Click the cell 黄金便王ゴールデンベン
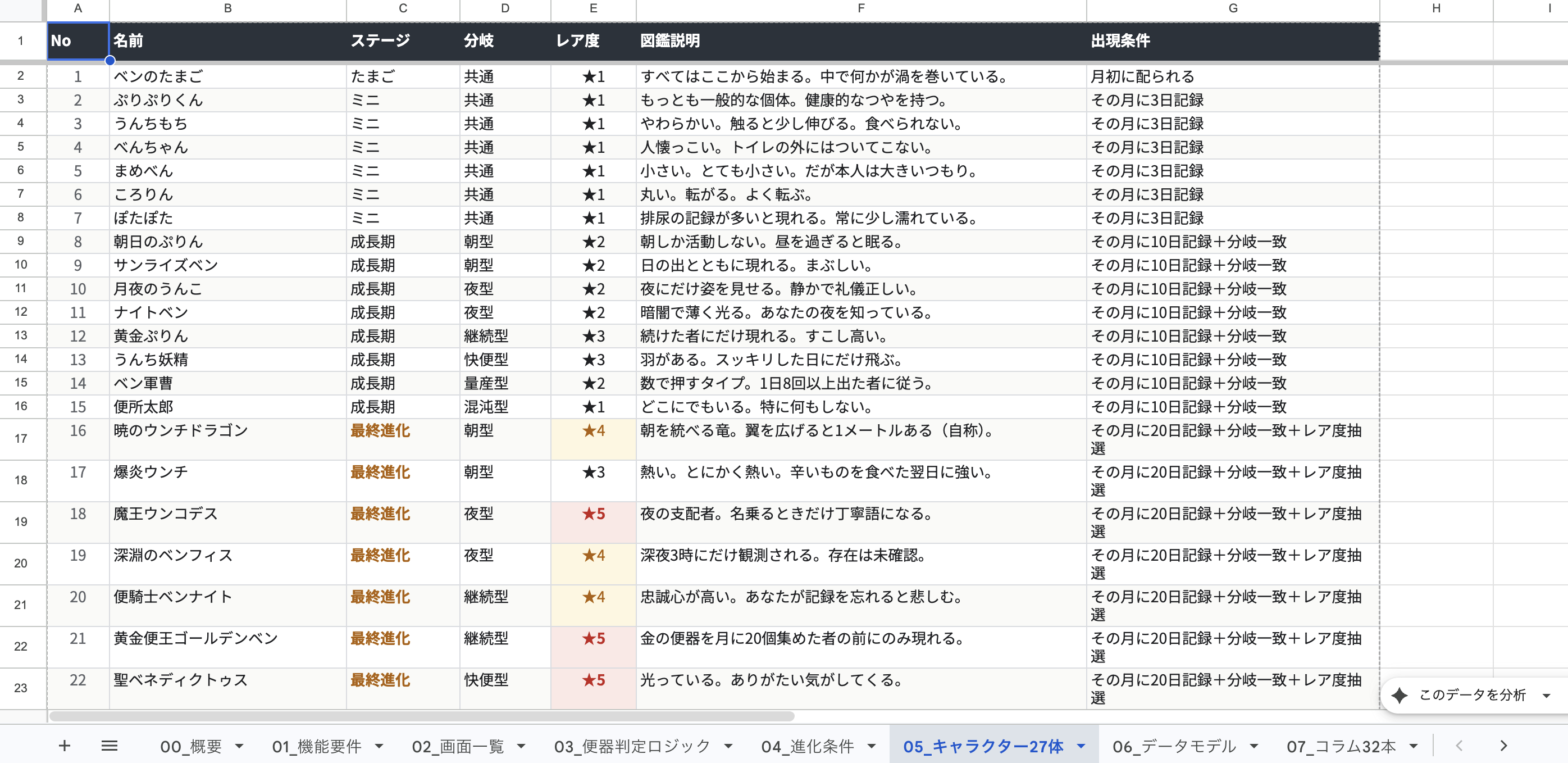Image resolution: width=1568 pixels, height=763 pixels. click(x=227, y=647)
